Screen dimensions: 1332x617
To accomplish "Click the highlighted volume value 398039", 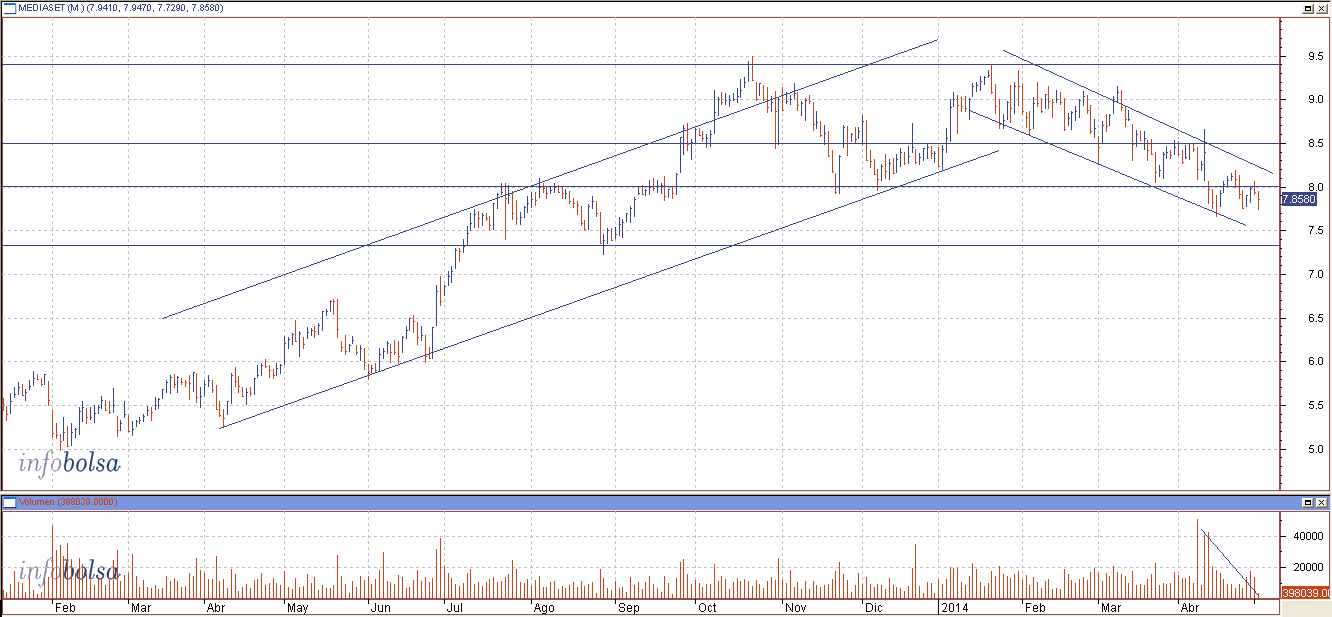I will (1304, 593).
